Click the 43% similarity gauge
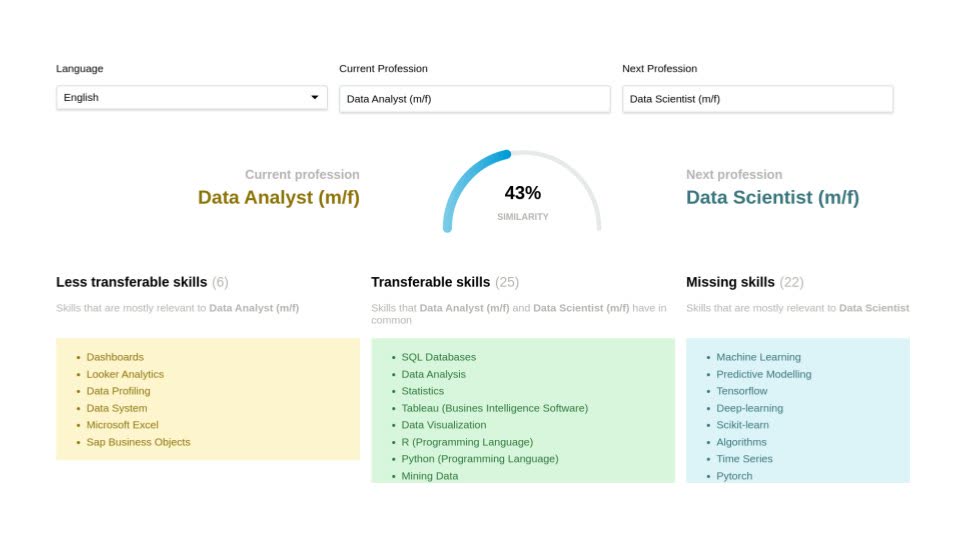 522,192
